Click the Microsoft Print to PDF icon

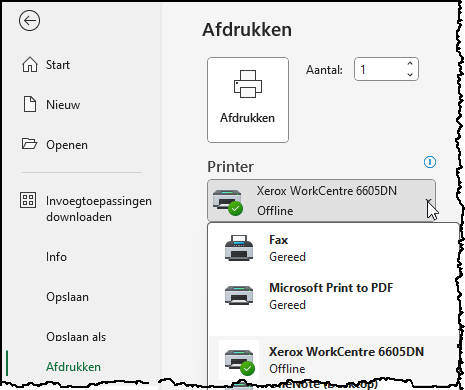(239, 295)
